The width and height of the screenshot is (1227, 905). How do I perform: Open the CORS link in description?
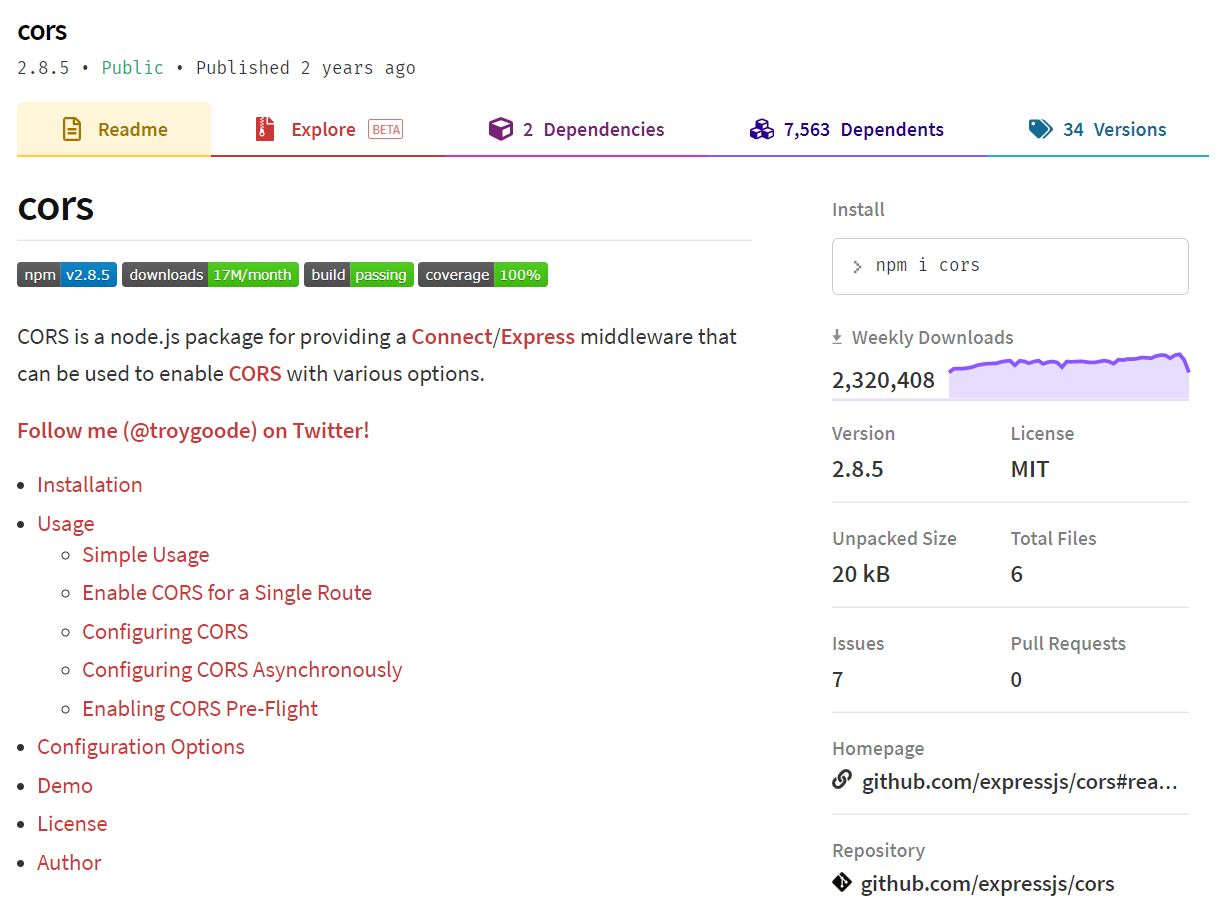click(255, 374)
